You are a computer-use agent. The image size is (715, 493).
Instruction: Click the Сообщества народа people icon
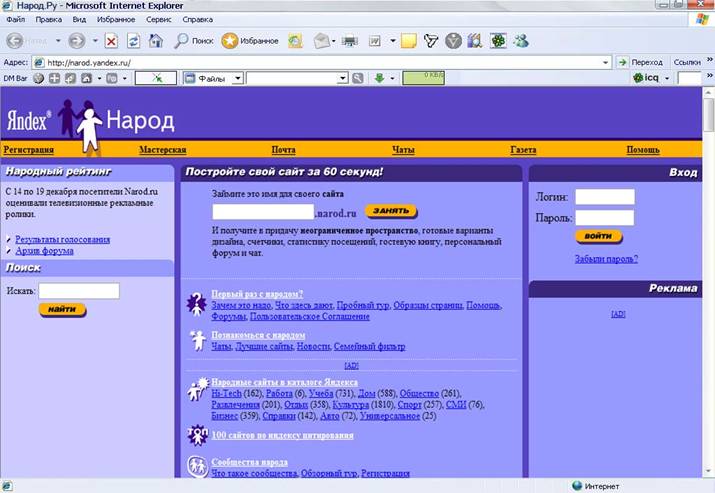[x=198, y=466]
